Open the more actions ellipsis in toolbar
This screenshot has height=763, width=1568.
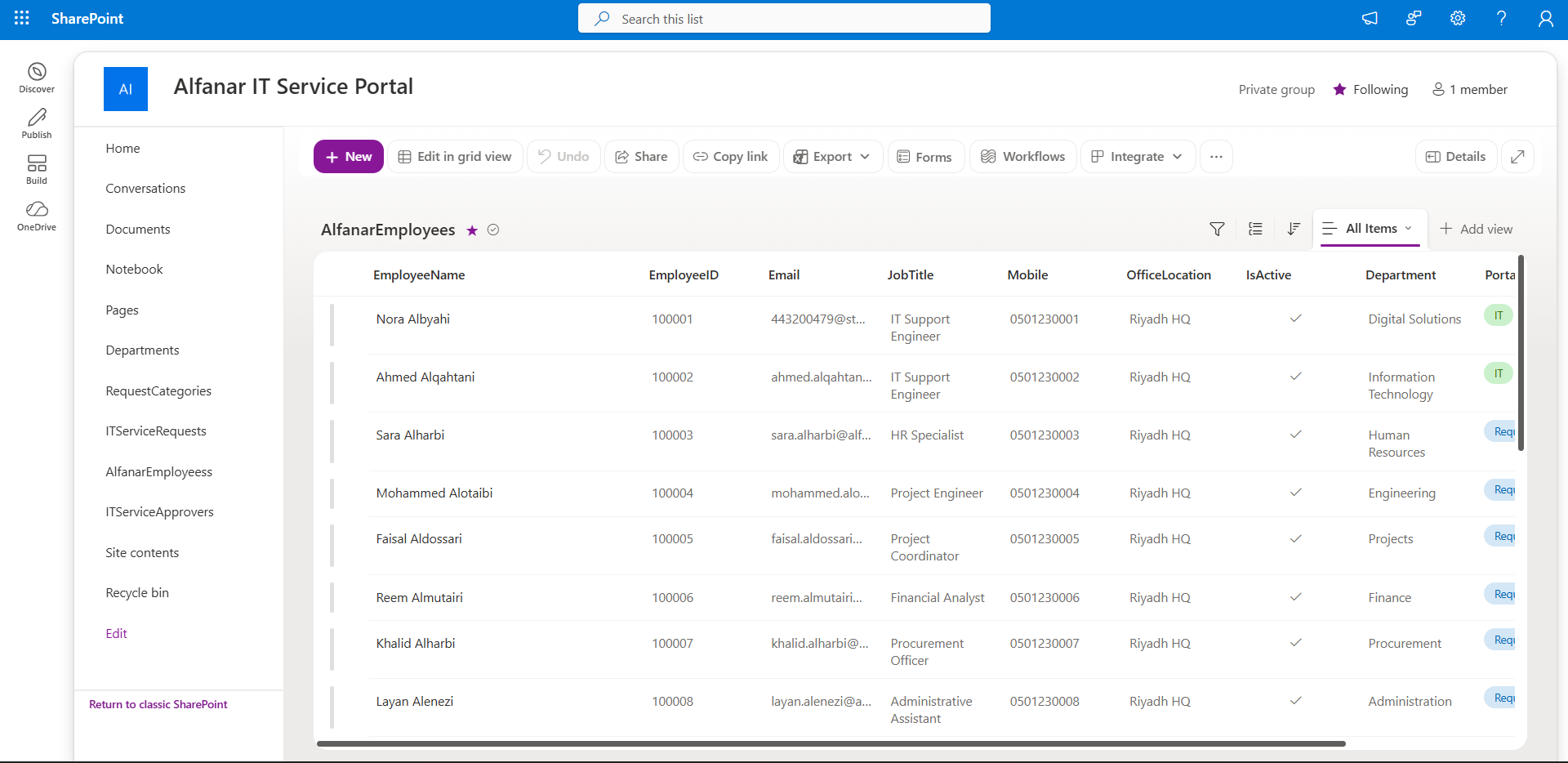[x=1216, y=156]
